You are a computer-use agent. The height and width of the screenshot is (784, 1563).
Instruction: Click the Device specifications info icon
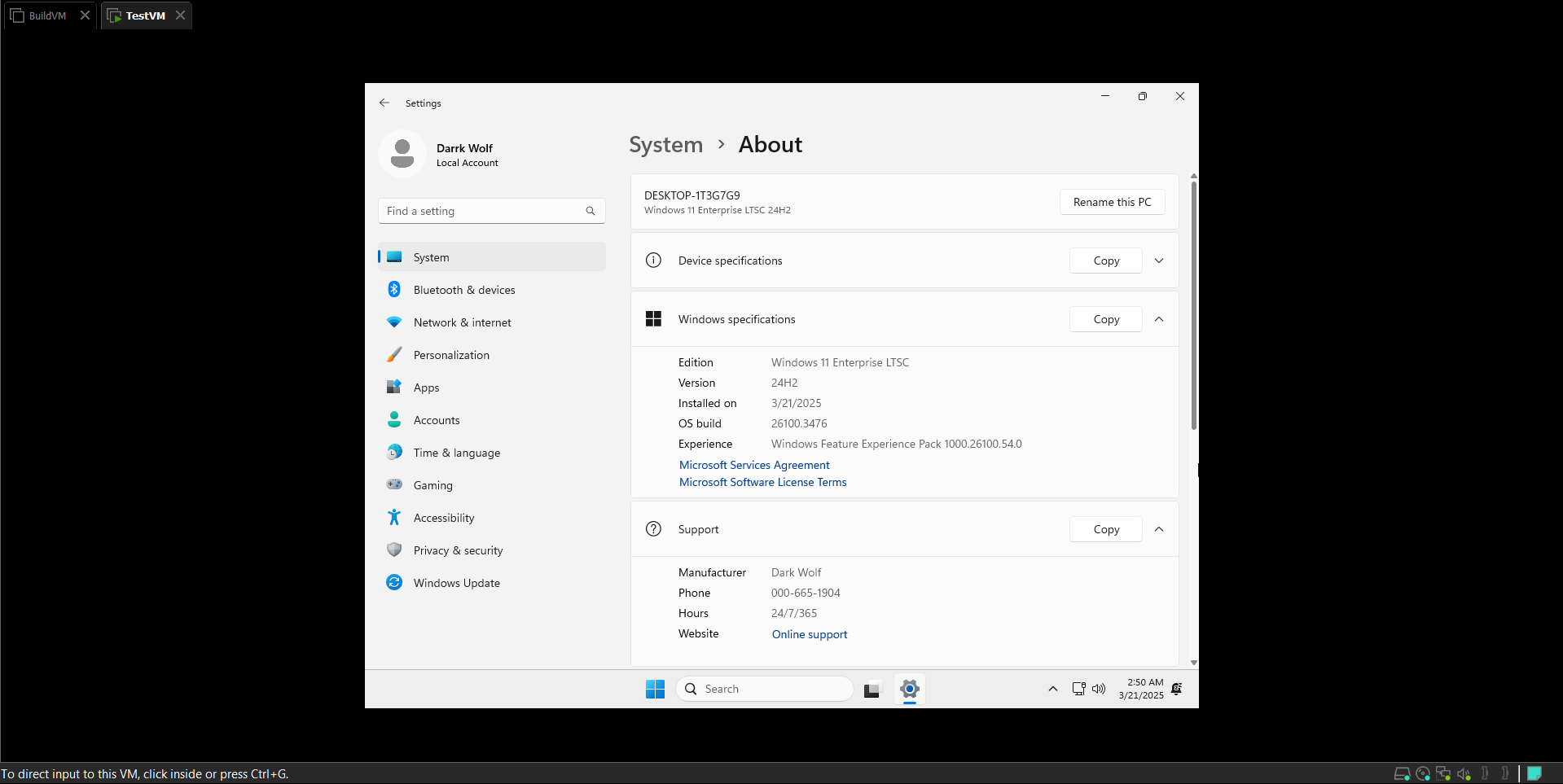click(653, 261)
